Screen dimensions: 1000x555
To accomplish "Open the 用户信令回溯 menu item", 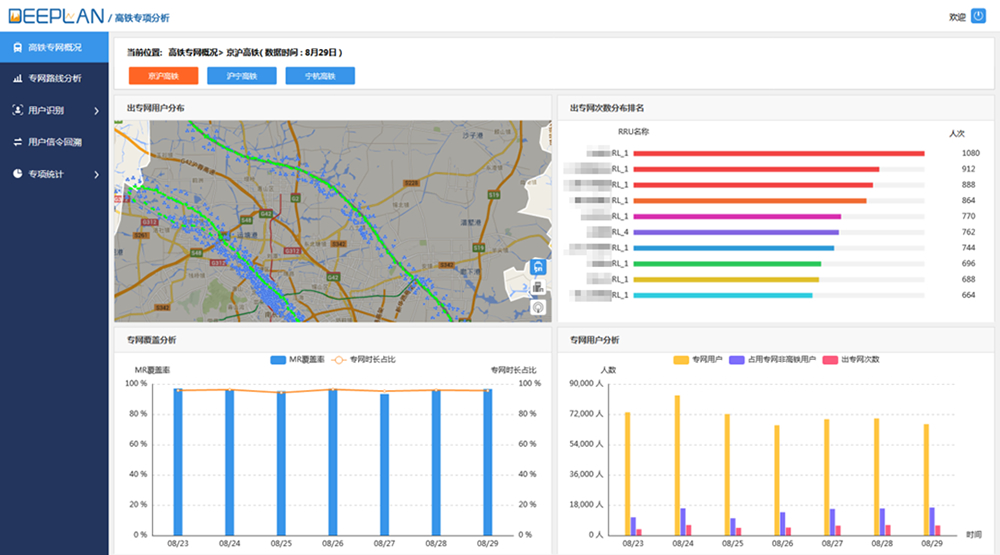I will coord(55,142).
